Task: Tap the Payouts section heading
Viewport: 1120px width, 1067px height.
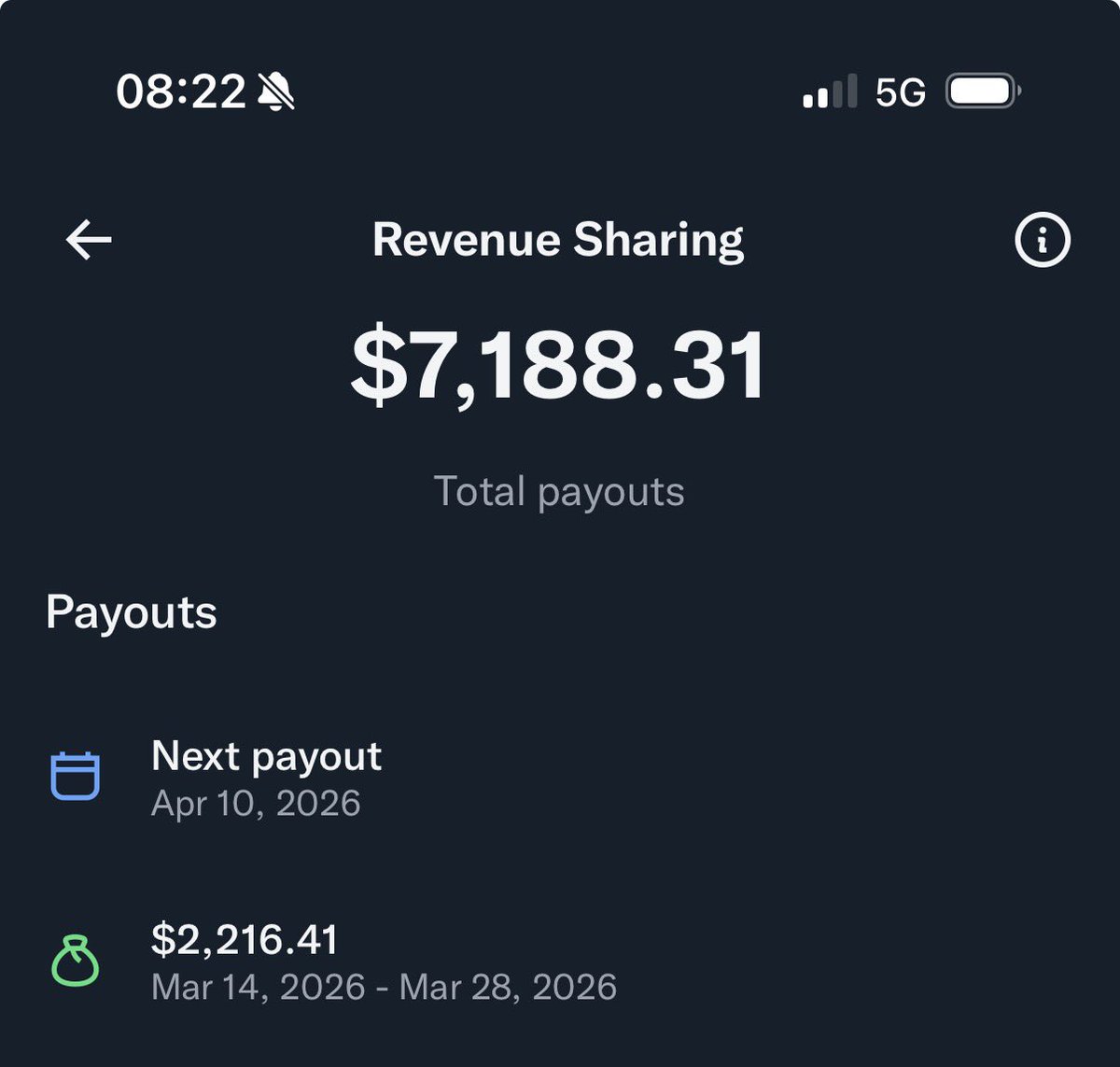Action: click(132, 613)
